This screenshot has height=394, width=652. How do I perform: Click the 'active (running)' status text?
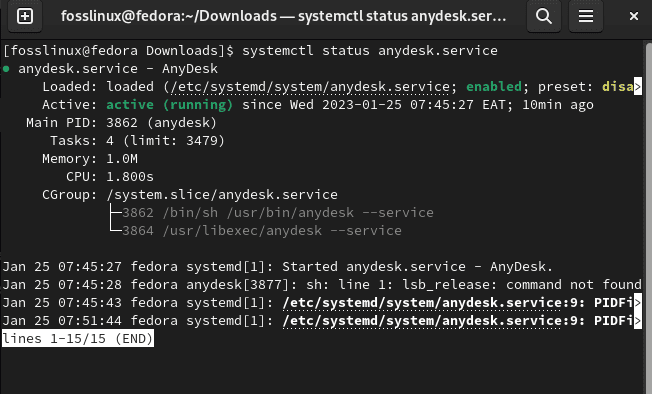[169, 105]
